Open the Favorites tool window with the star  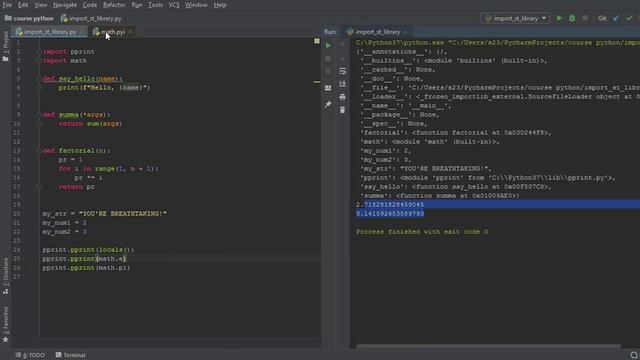5,325
